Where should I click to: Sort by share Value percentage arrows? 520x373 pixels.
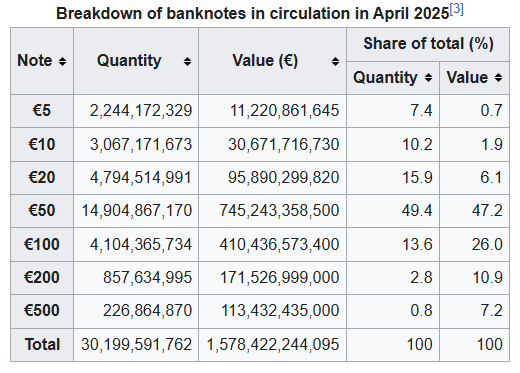click(x=498, y=78)
